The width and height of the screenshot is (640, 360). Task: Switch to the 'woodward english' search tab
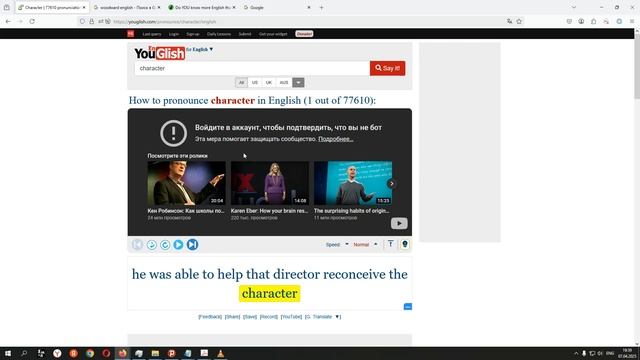point(127,7)
